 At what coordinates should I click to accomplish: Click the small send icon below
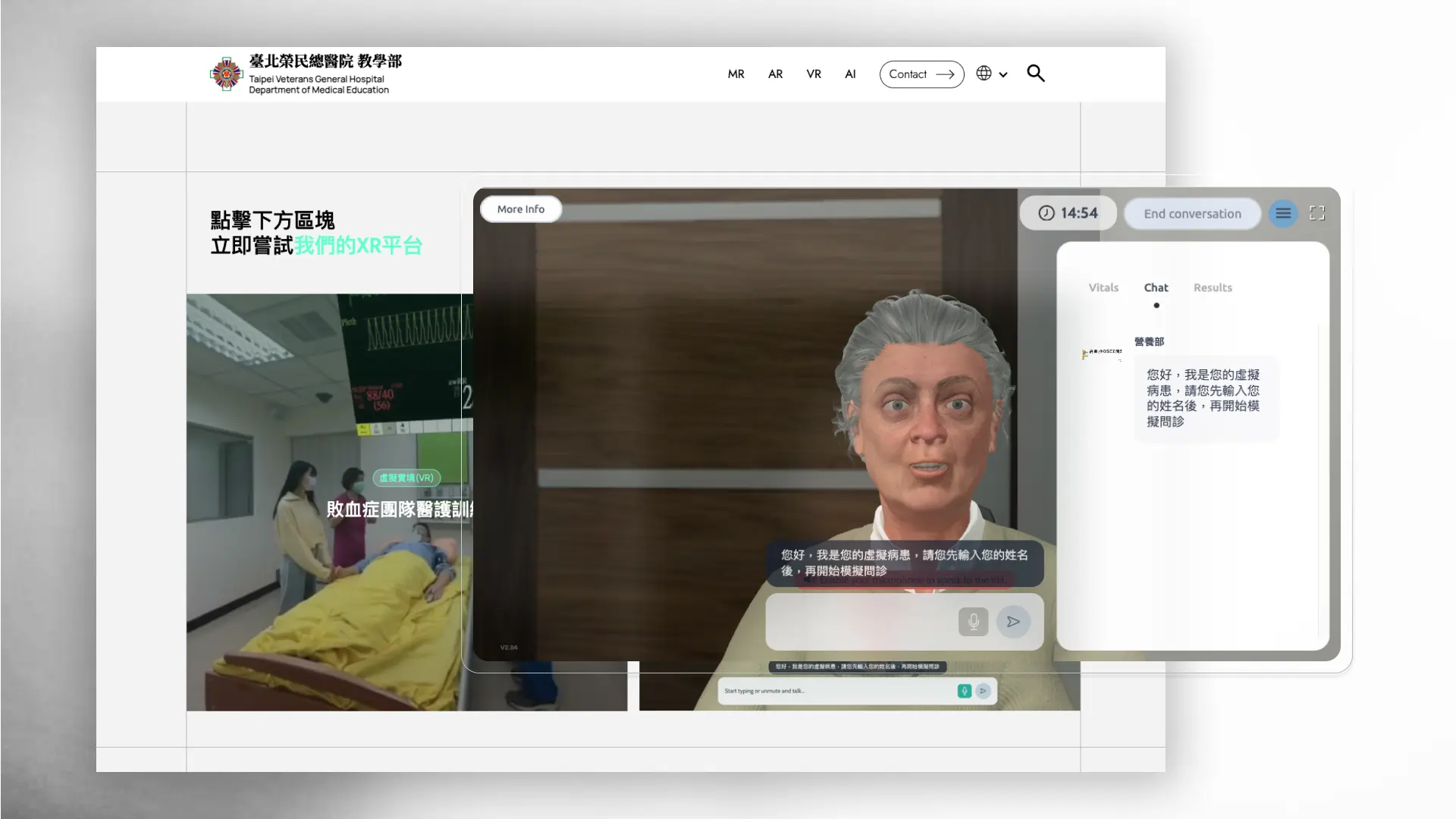983,691
